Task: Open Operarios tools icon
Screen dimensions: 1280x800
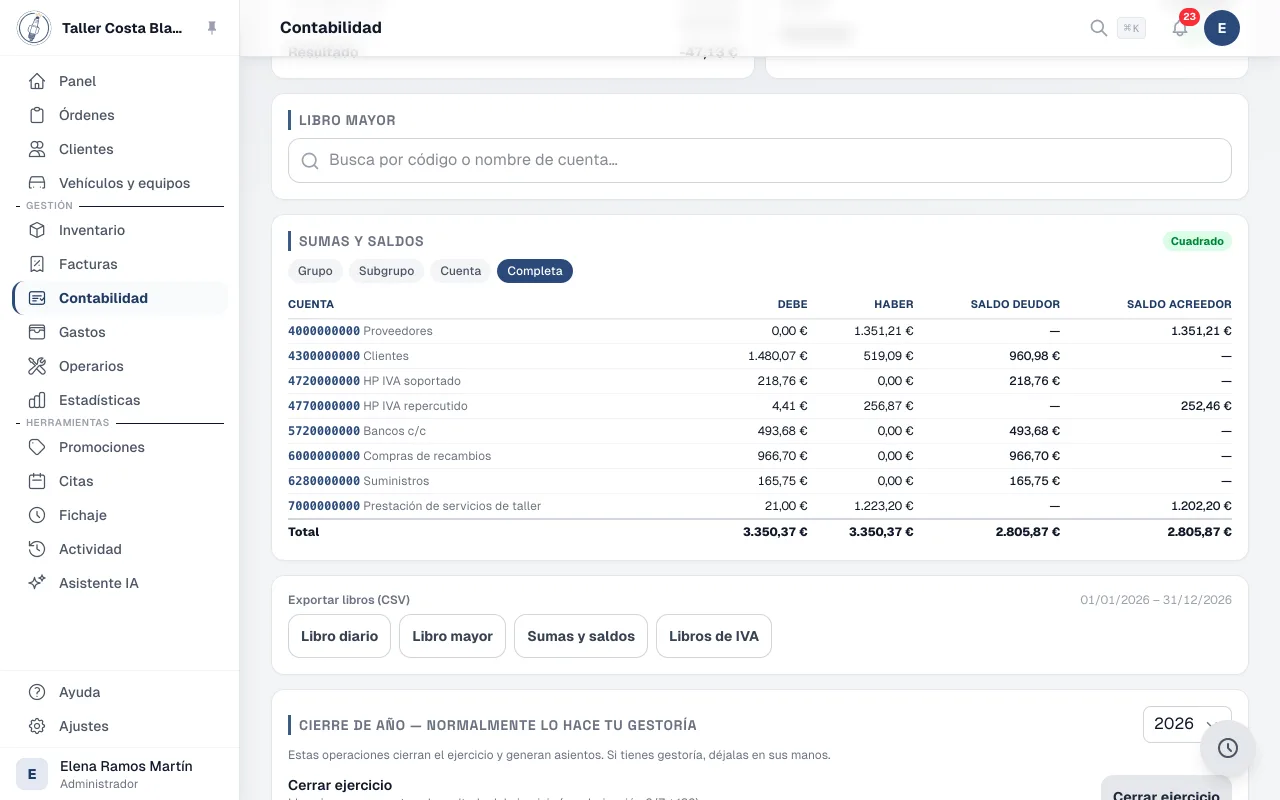Action: (x=37, y=366)
